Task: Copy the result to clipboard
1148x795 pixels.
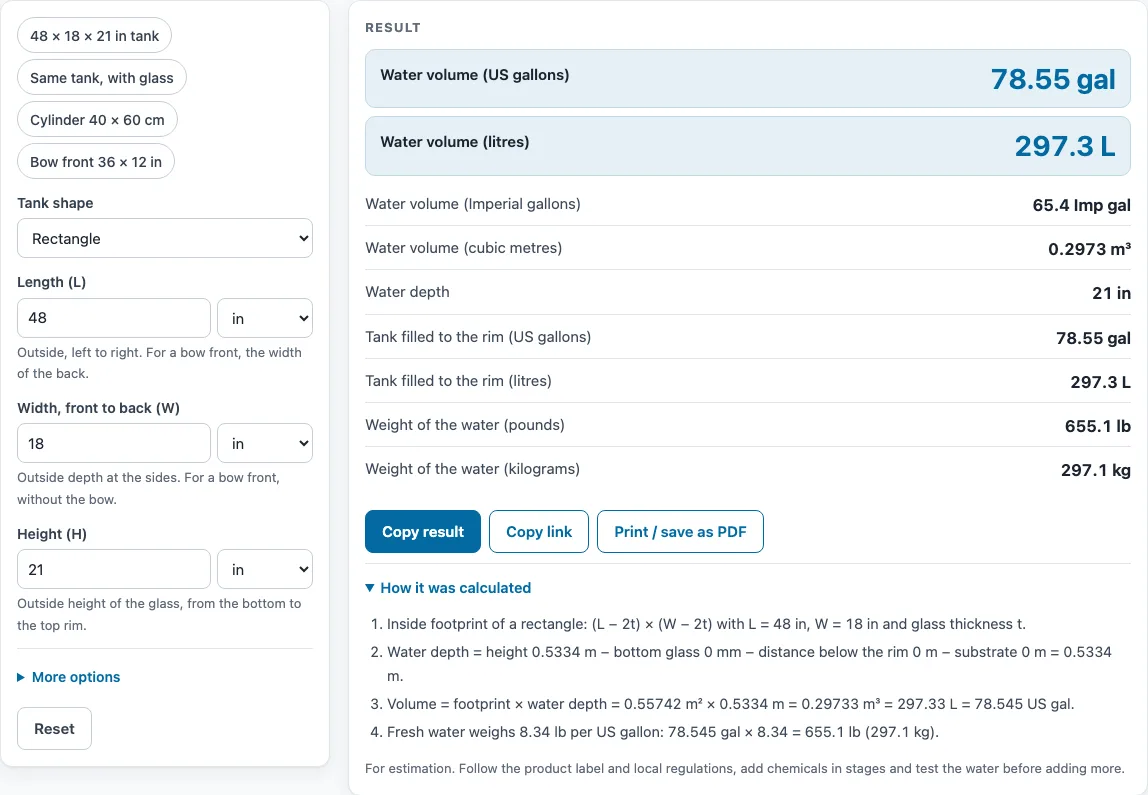Action: [423, 531]
